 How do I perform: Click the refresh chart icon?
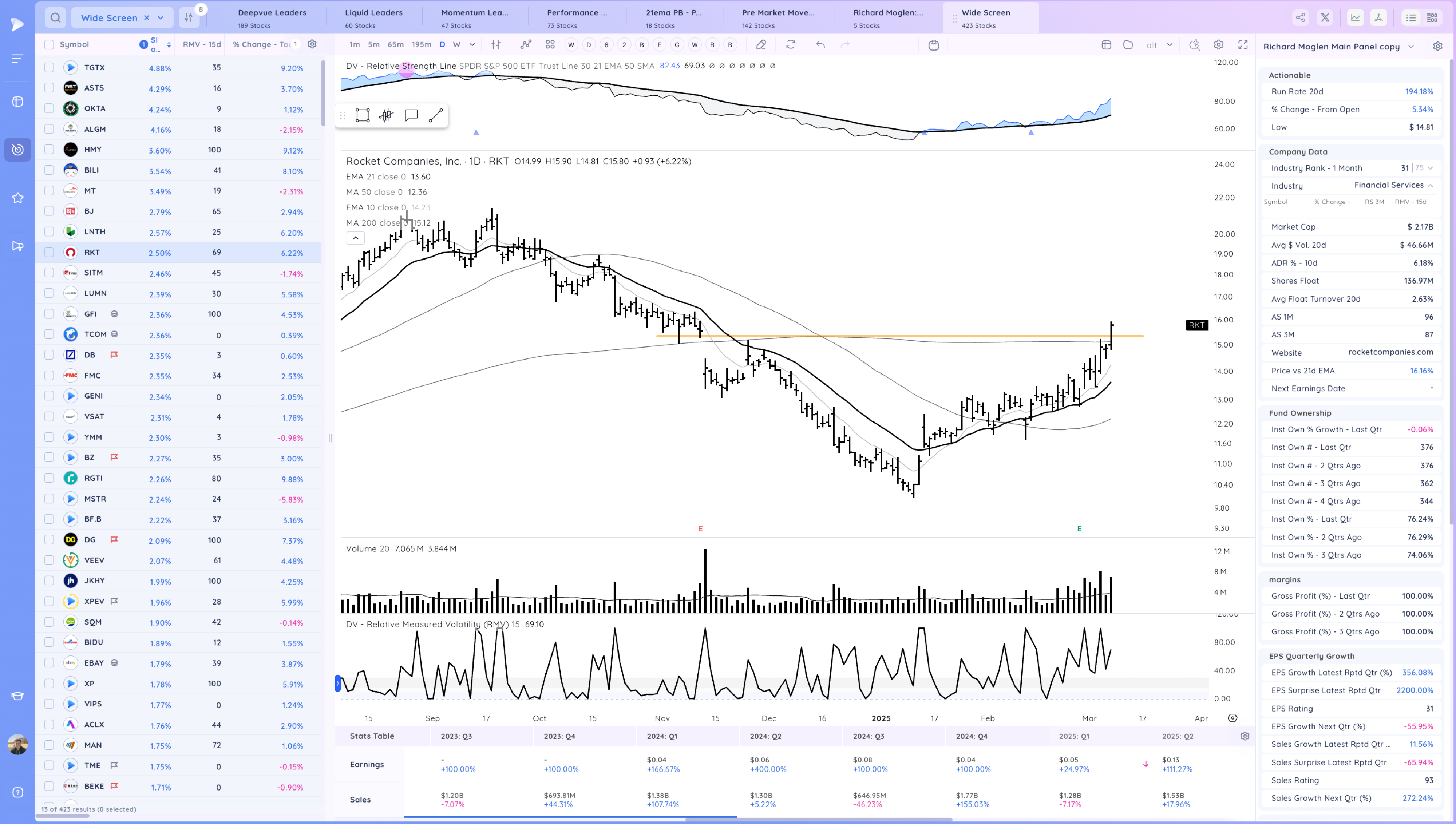click(x=791, y=45)
